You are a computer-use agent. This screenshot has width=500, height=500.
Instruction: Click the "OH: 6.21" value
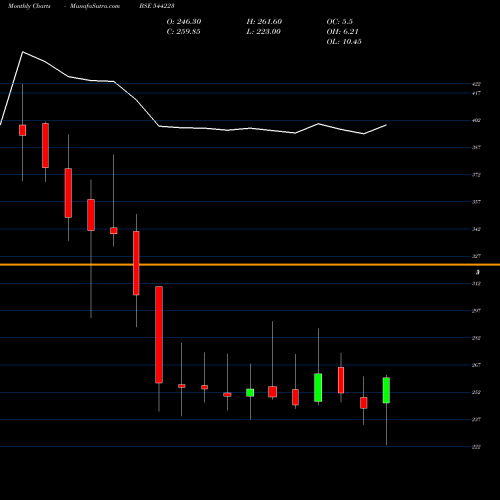point(342,32)
